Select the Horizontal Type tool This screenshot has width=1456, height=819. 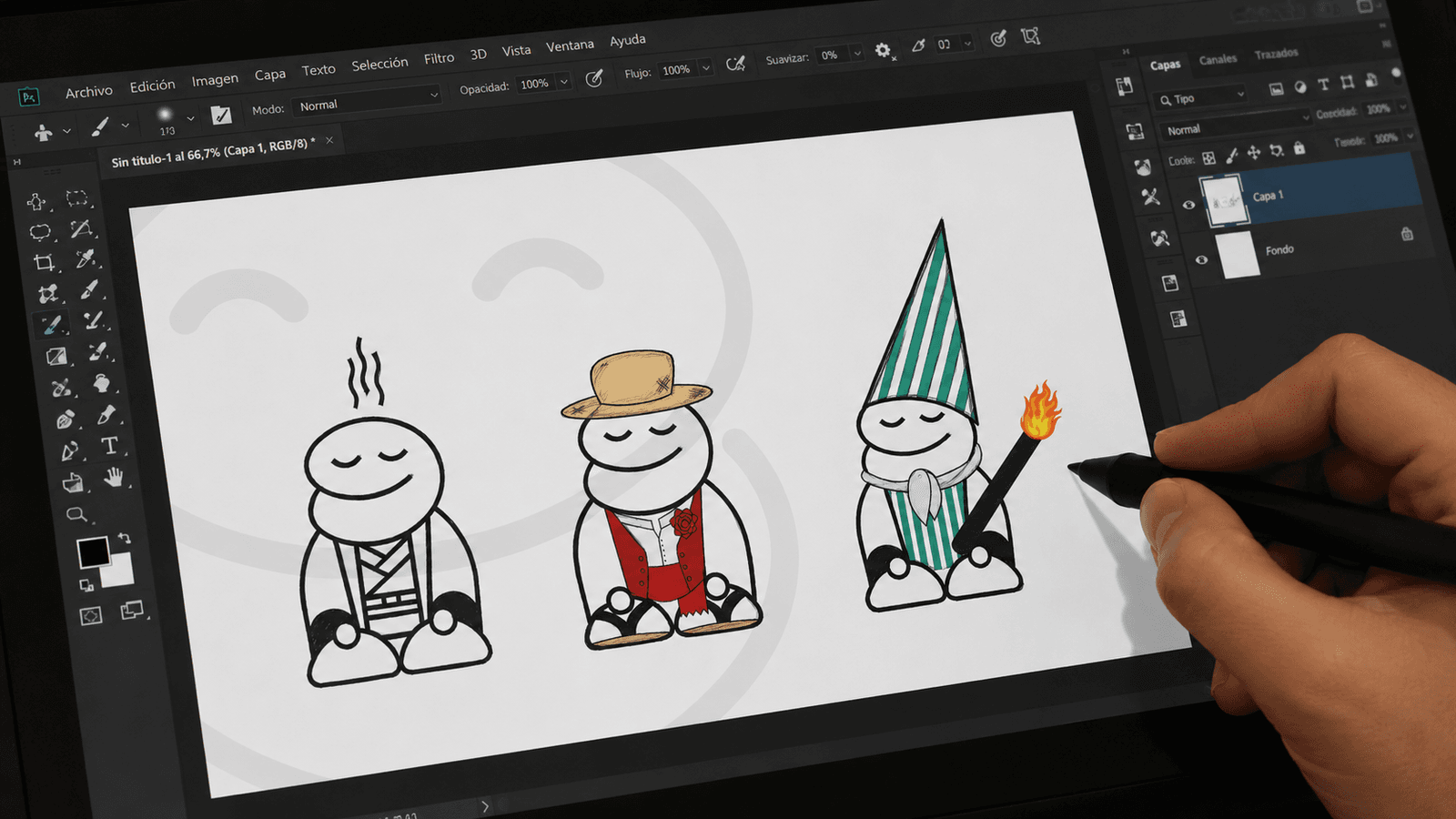pyautogui.click(x=109, y=446)
